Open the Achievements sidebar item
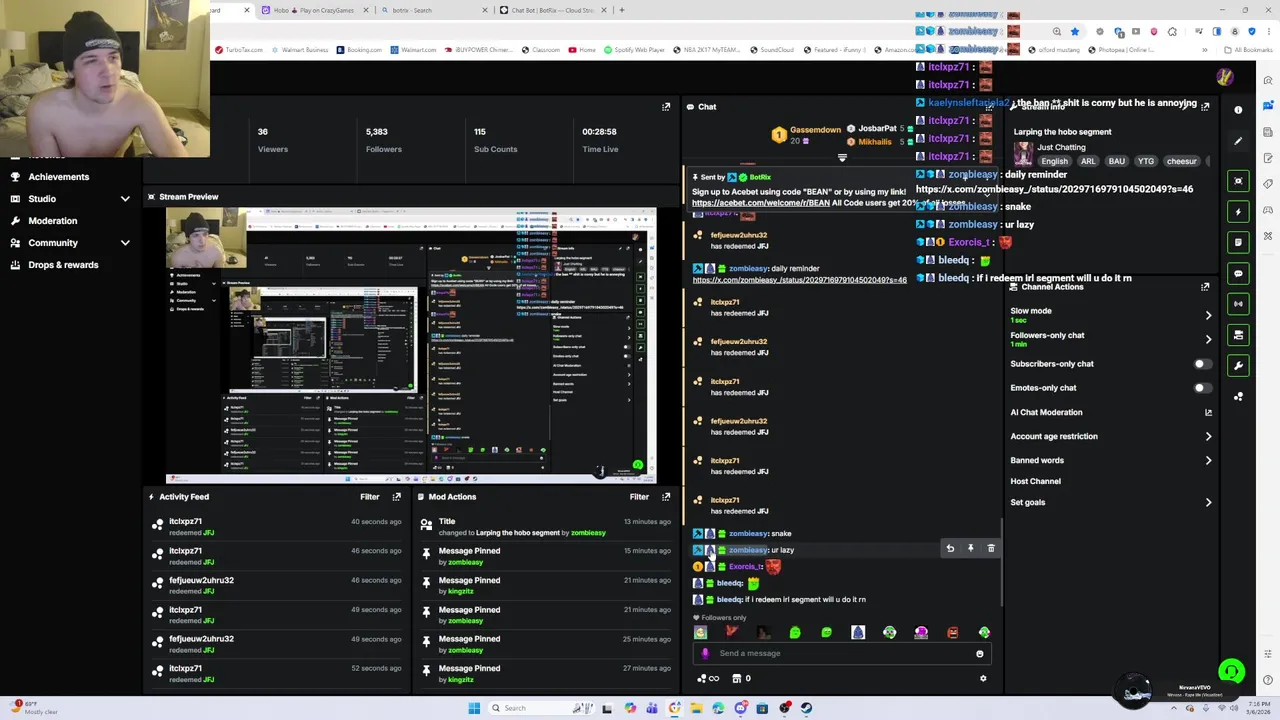This screenshot has width=1280, height=720. pos(58,177)
